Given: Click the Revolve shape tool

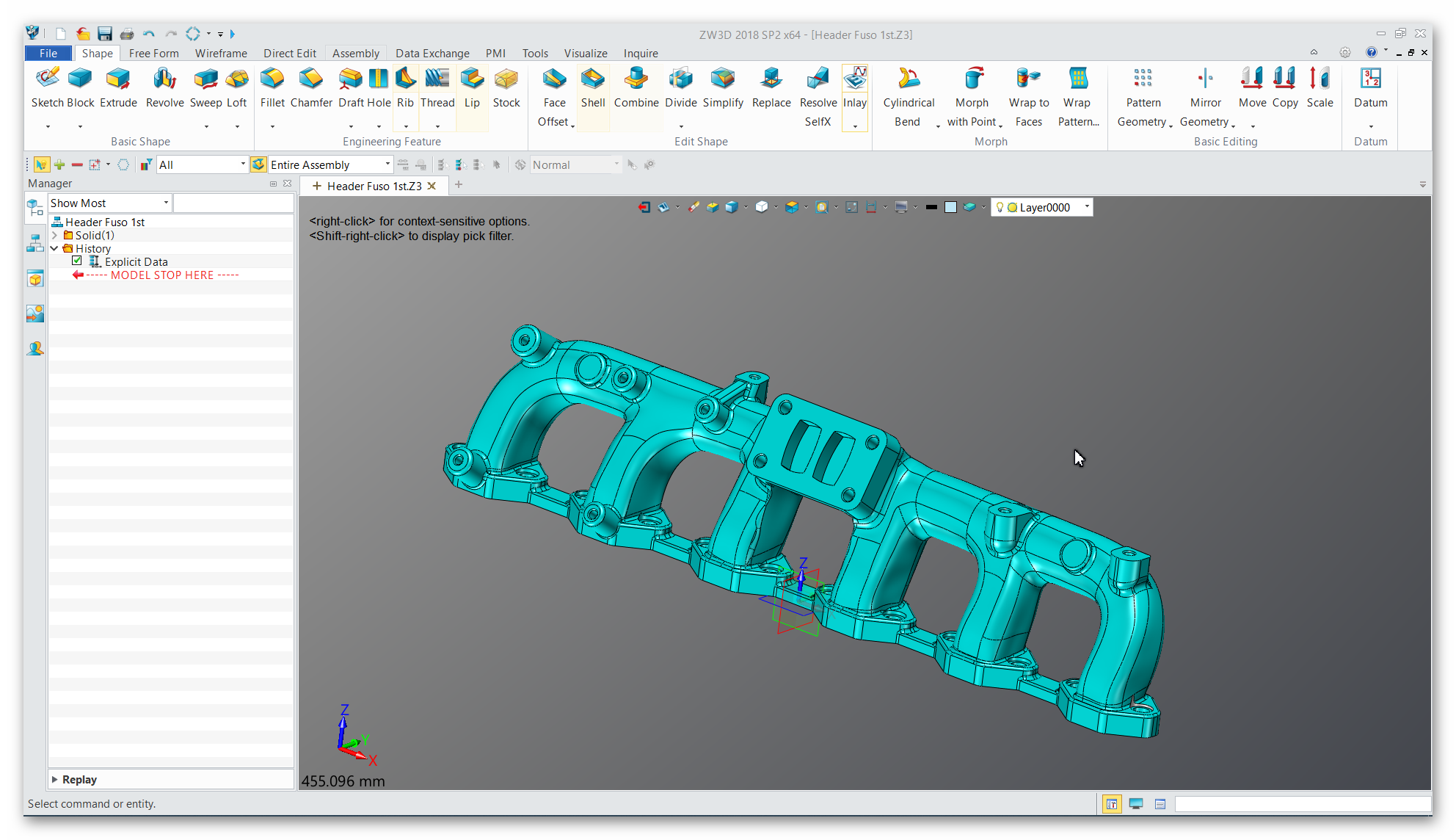Looking at the screenshot, I should tap(164, 88).
